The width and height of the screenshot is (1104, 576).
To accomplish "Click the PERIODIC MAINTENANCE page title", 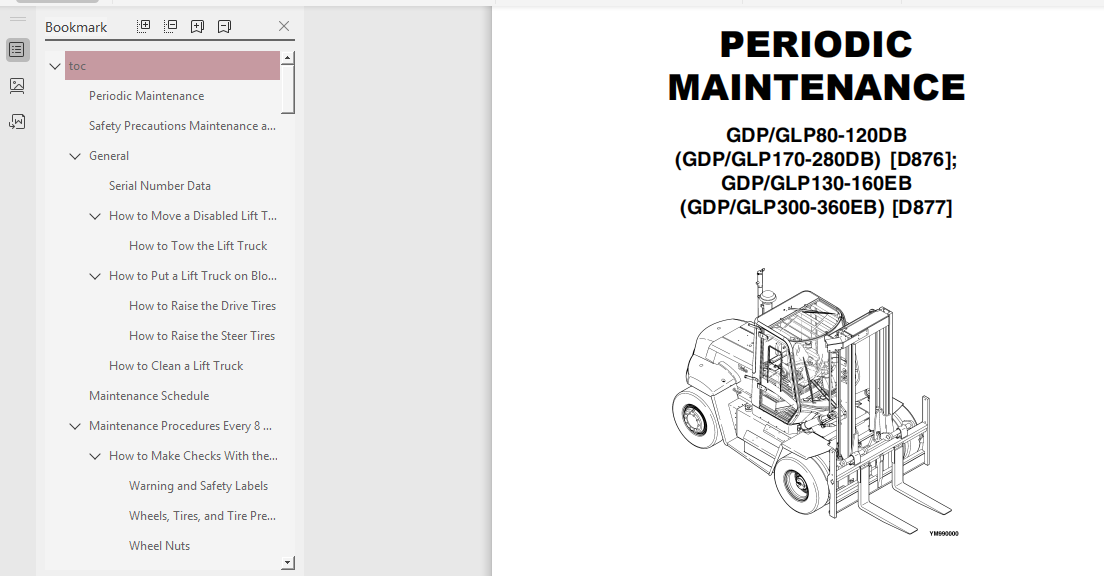I will point(816,66).
